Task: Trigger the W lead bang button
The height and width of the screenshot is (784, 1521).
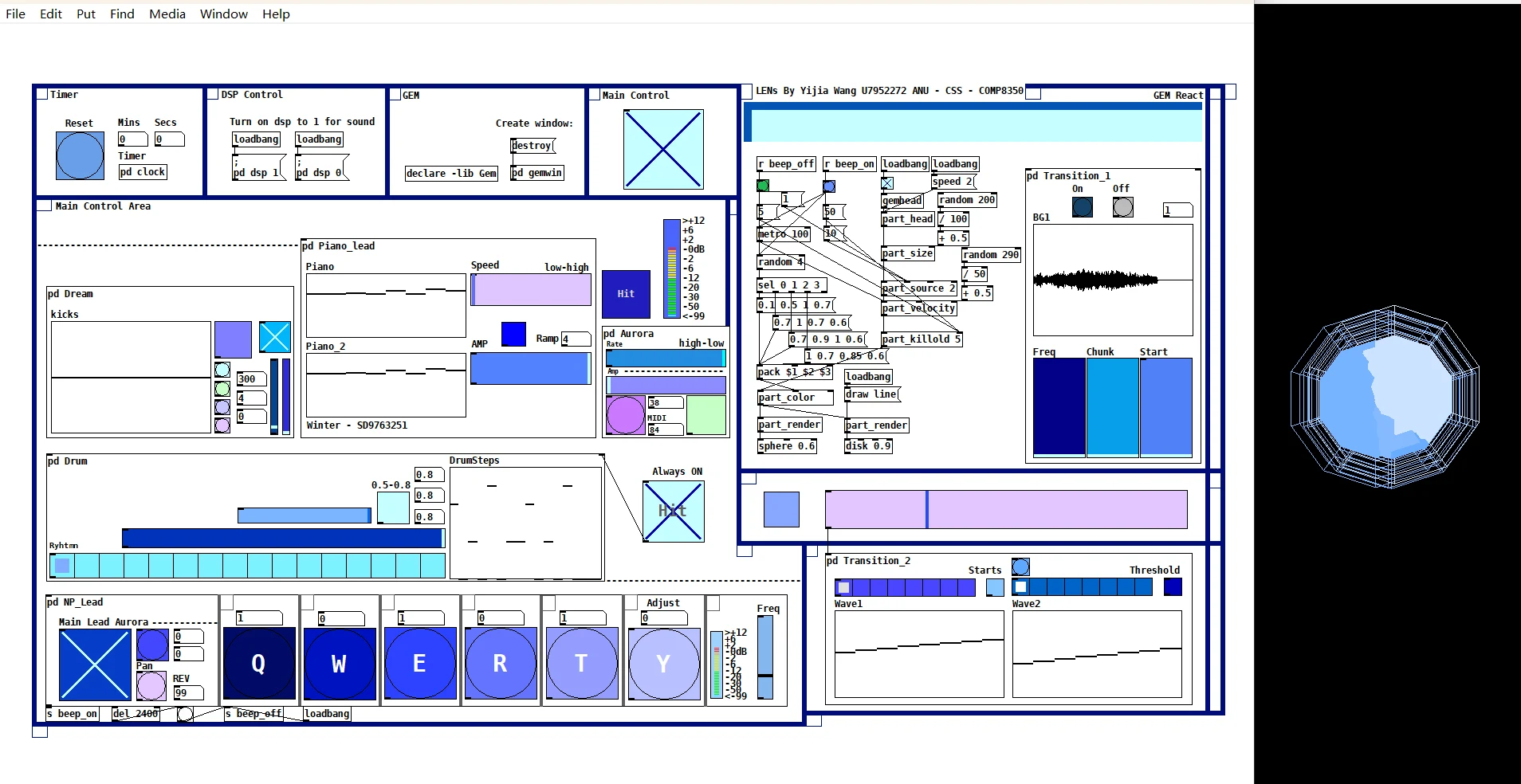Action: [x=340, y=664]
